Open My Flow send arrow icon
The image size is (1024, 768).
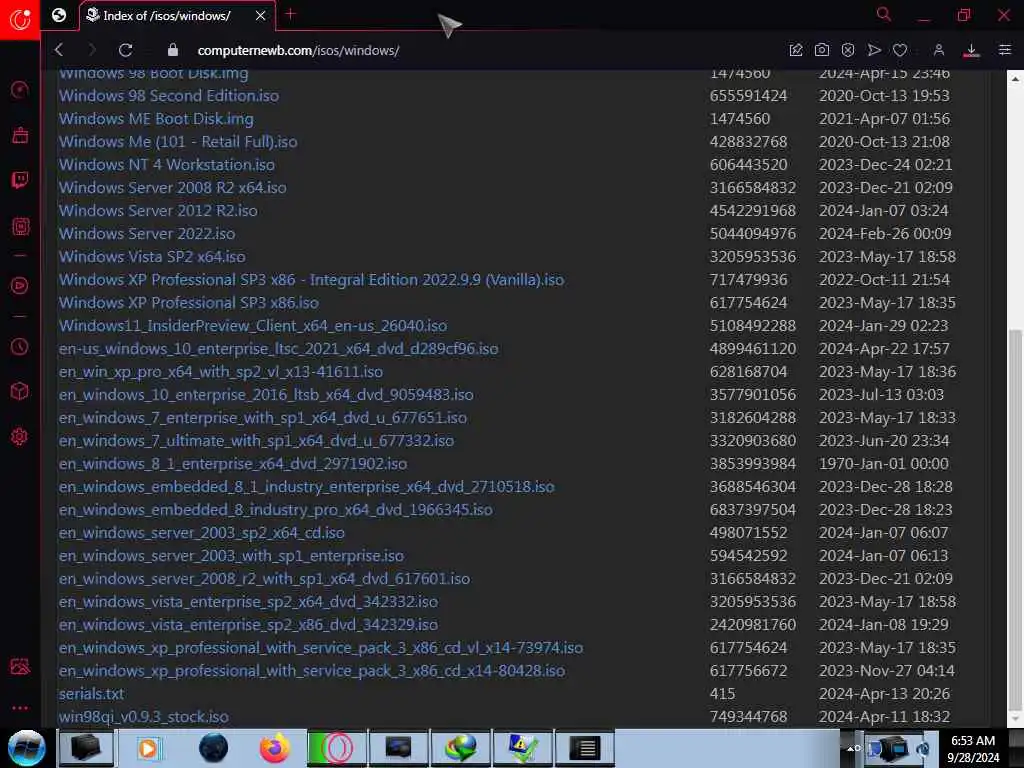[874, 50]
